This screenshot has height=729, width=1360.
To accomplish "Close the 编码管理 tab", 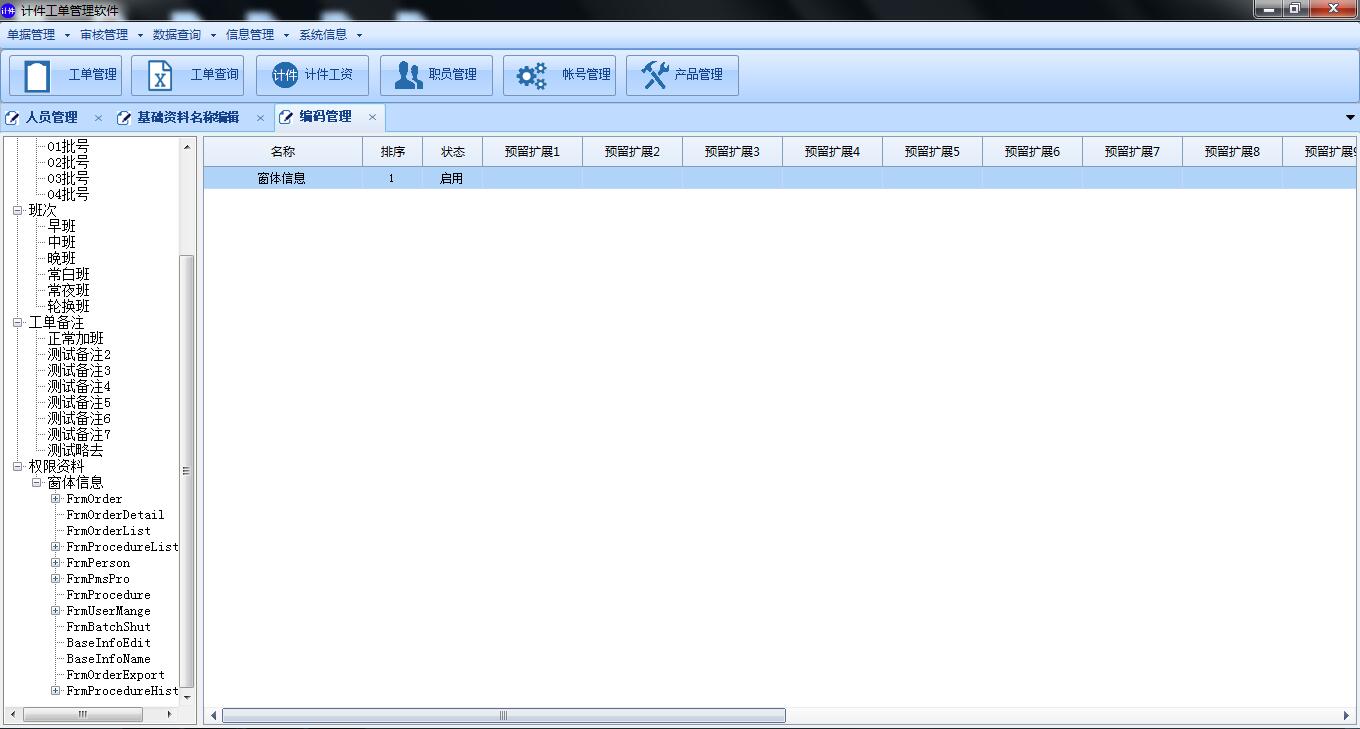I will tap(372, 117).
